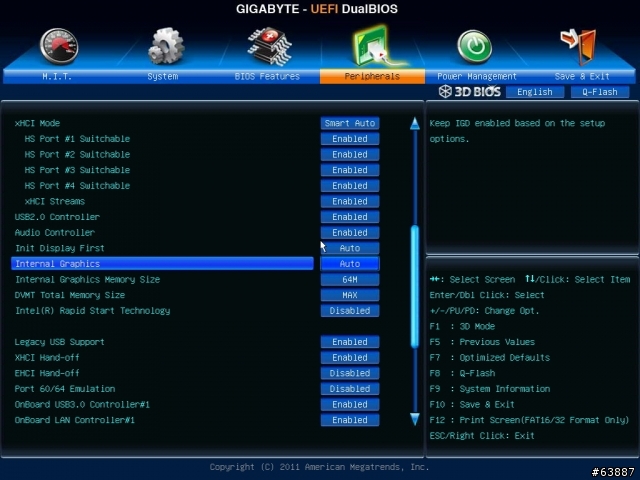This screenshot has width=640, height=480.
Task: Open Init Display First Auto option
Action: 350,248
